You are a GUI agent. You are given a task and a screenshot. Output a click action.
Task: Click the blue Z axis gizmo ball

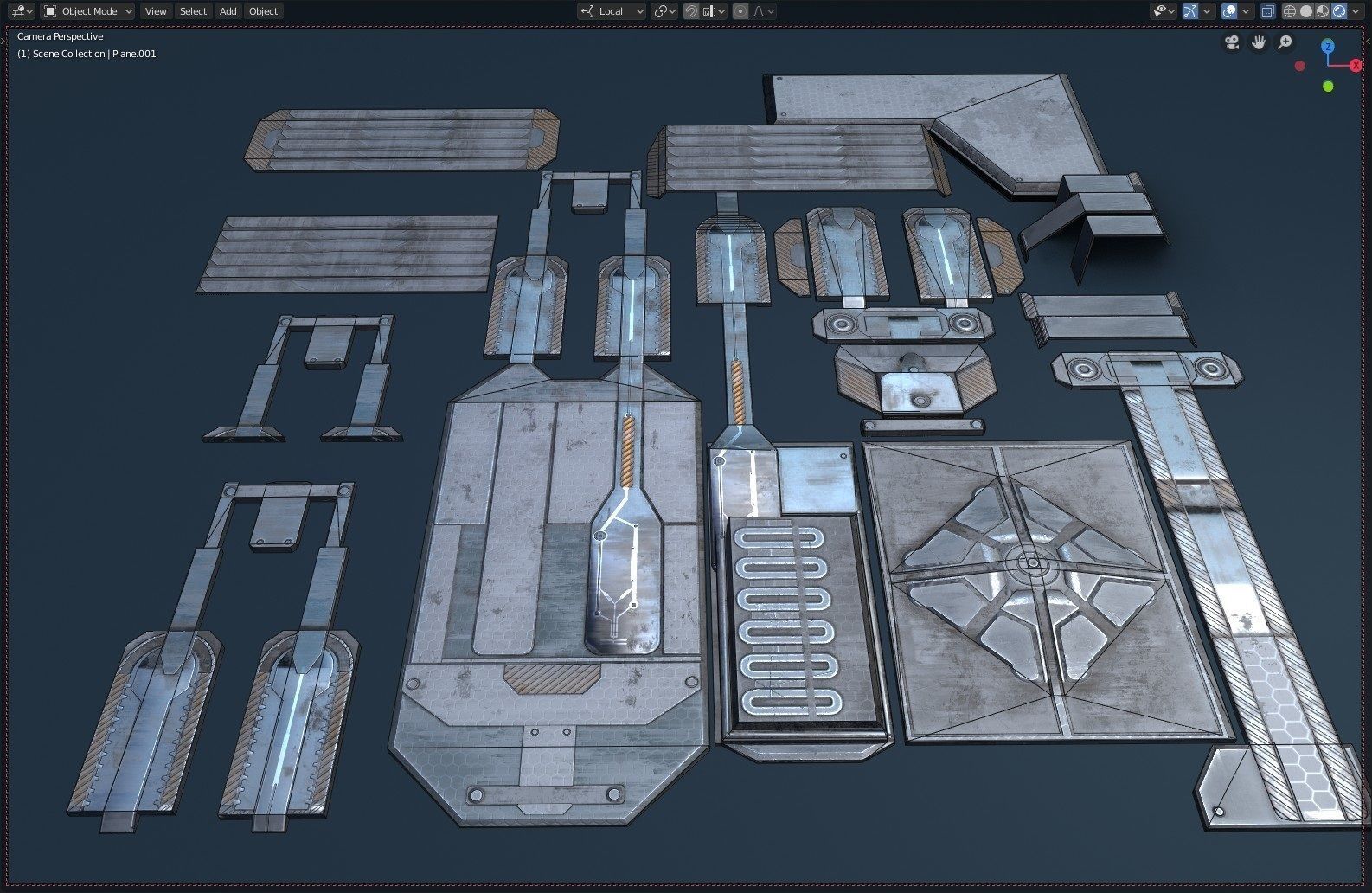[x=1328, y=46]
